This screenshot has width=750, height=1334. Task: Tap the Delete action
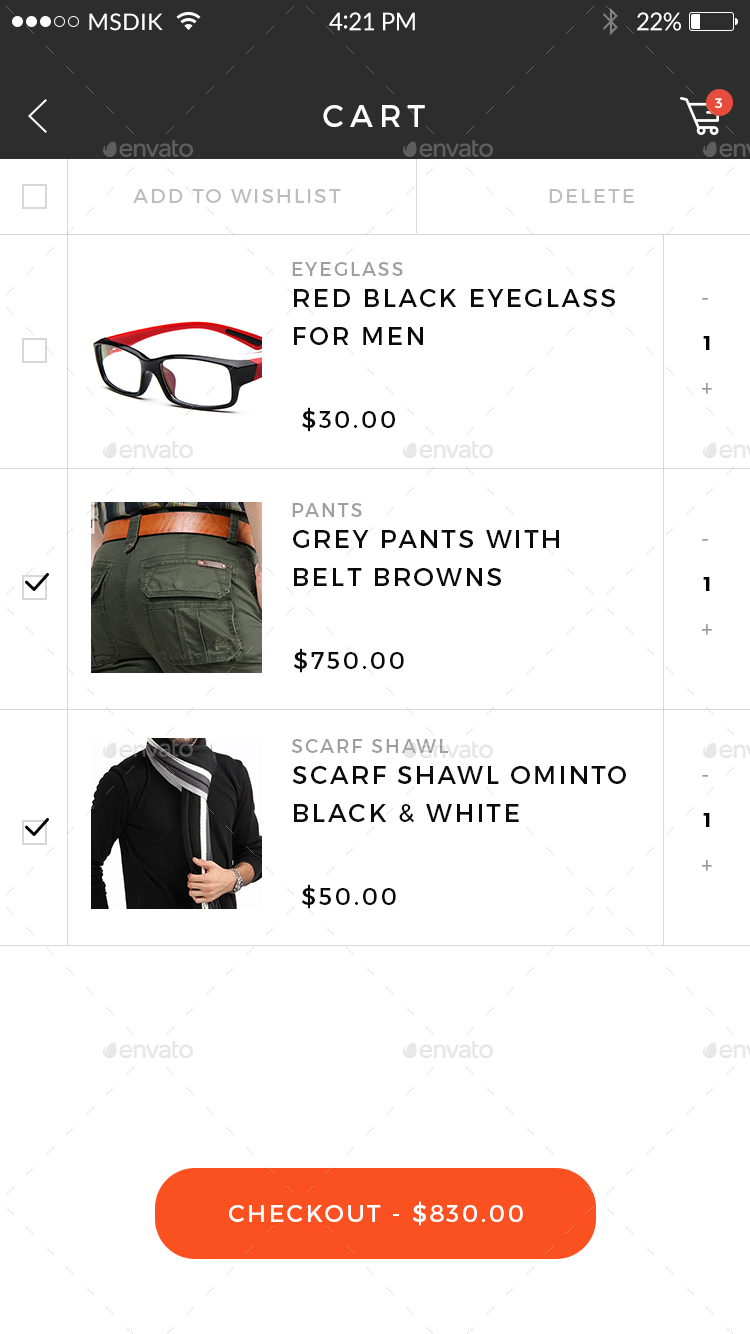tap(591, 196)
